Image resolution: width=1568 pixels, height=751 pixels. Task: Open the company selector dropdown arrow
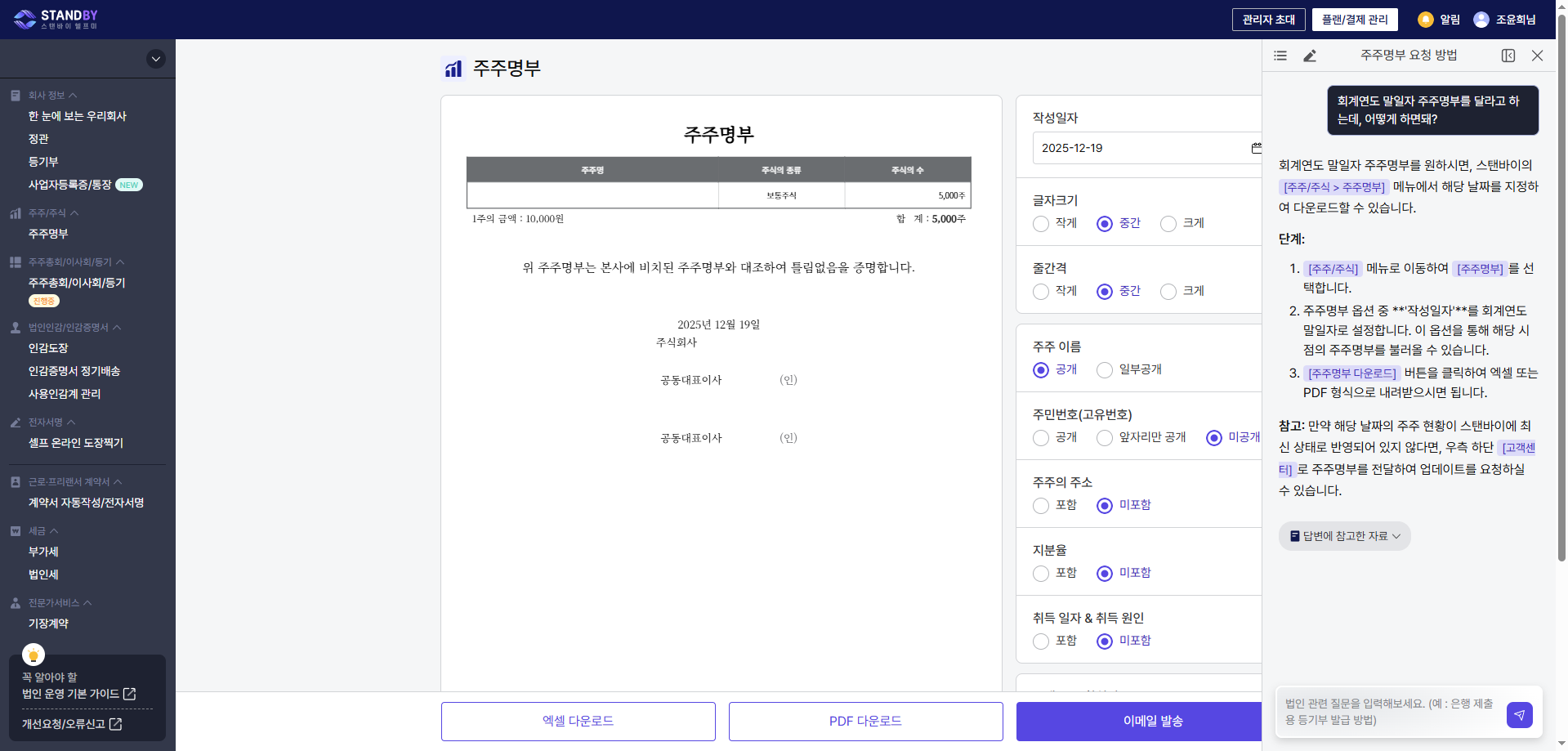tap(156, 59)
